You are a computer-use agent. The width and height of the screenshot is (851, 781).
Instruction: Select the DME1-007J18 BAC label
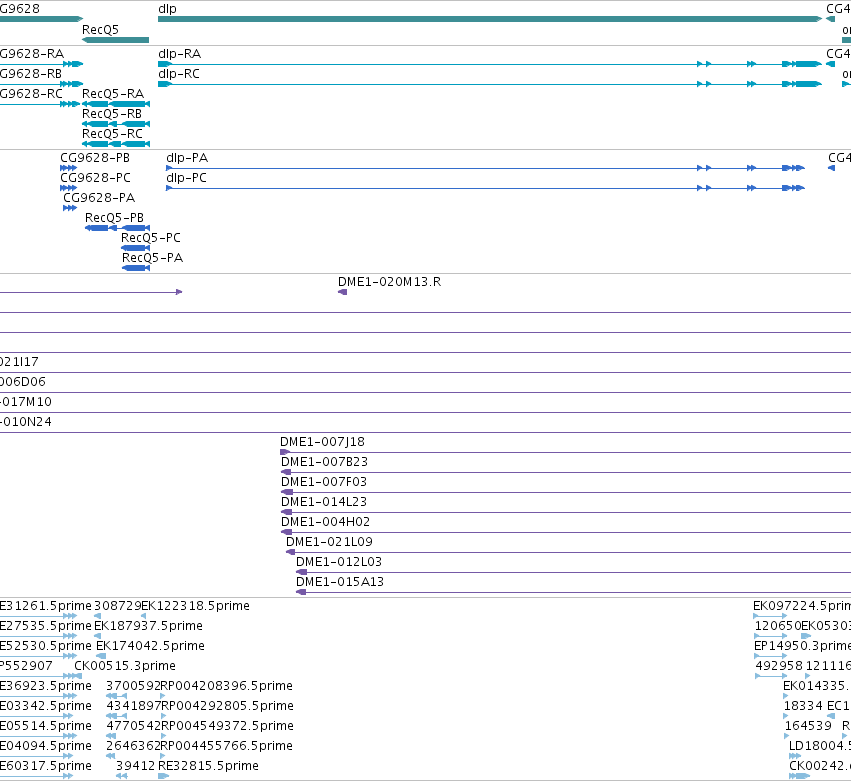pyautogui.click(x=322, y=442)
